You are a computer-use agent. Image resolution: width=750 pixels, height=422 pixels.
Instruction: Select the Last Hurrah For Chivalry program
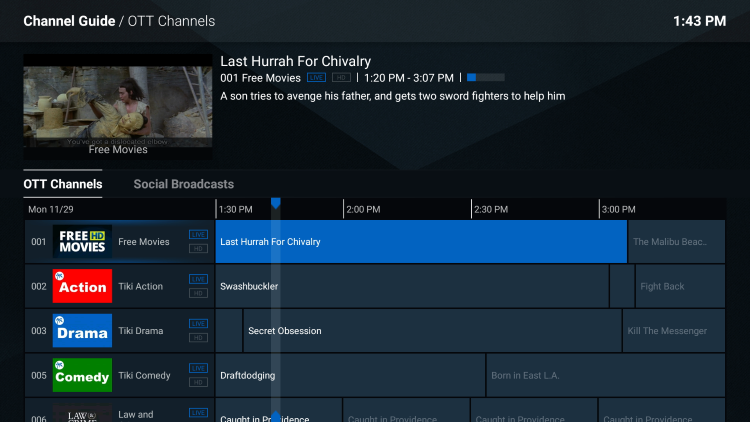tap(421, 242)
